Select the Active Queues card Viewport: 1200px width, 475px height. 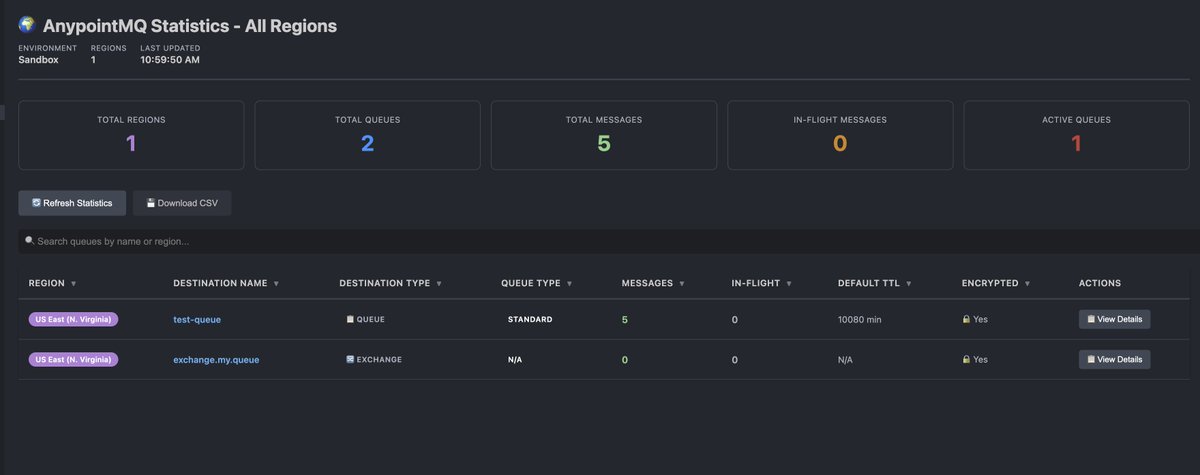click(x=1077, y=135)
